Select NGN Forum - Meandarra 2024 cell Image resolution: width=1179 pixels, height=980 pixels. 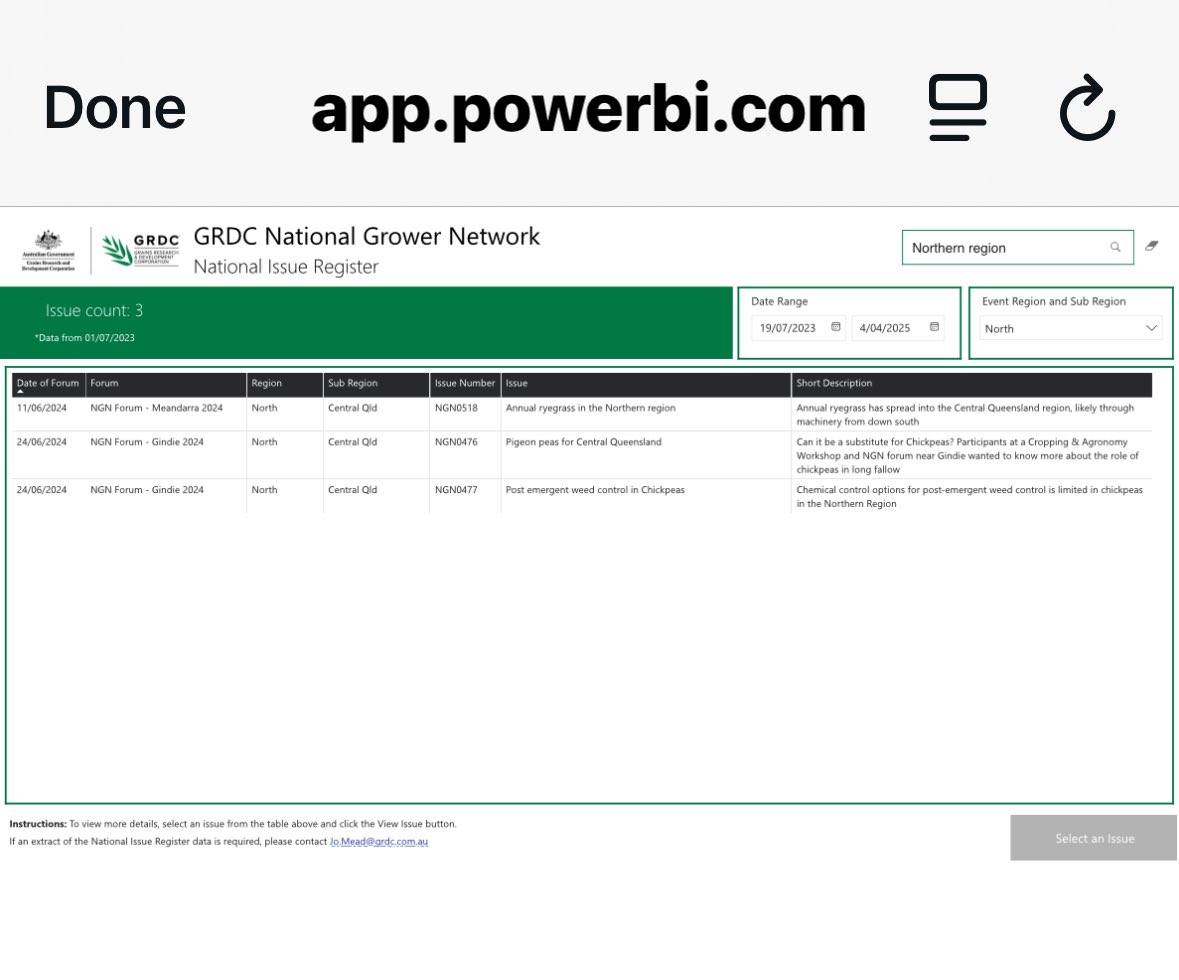click(156, 408)
